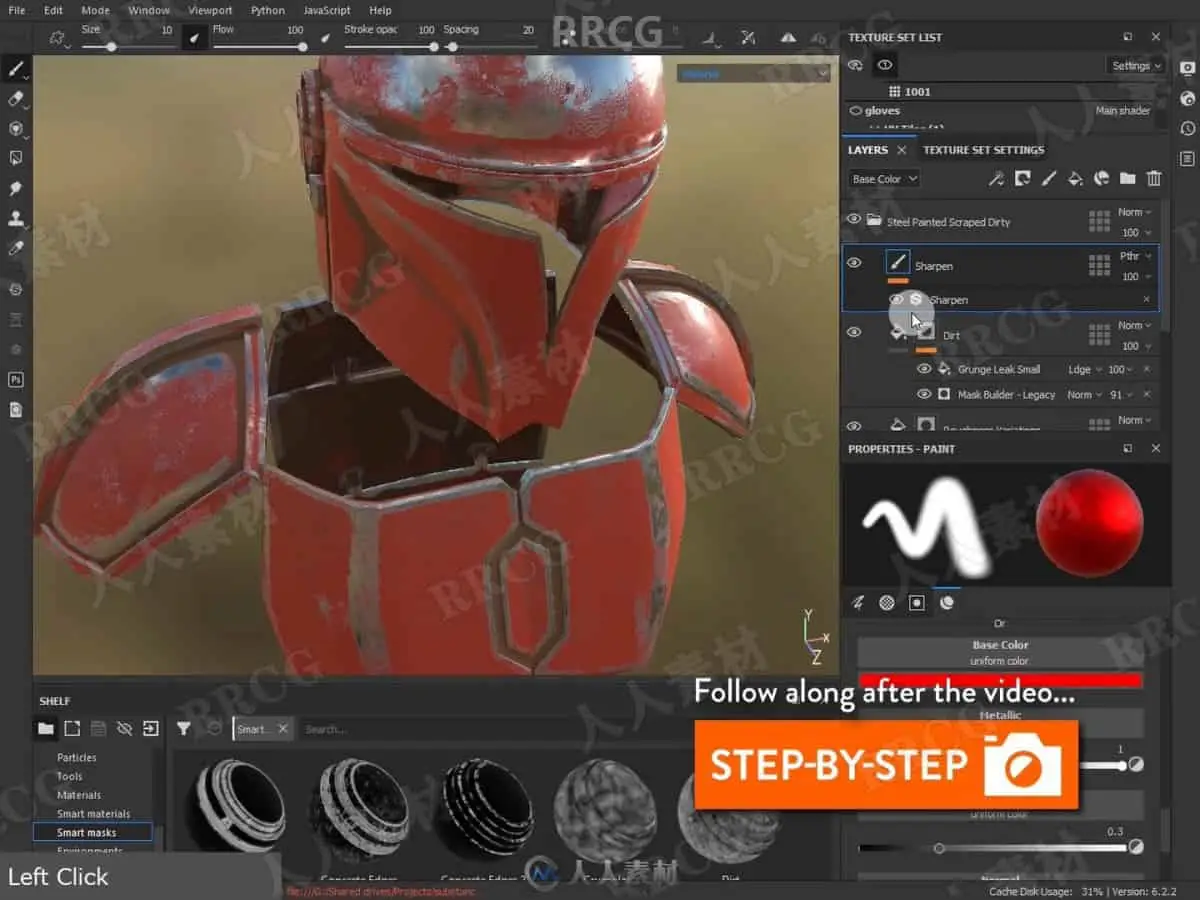Select the Polygon Fill tool
This screenshot has width=1200, height=900.
tap(16, 158)
